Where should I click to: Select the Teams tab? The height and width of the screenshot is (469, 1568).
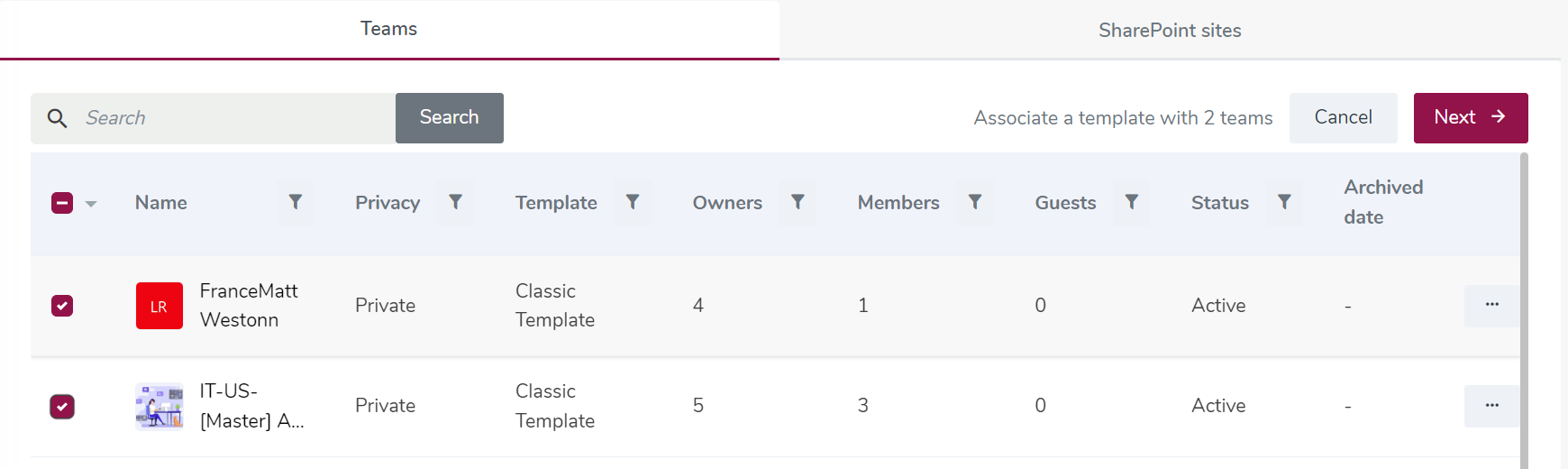[388, 29]
